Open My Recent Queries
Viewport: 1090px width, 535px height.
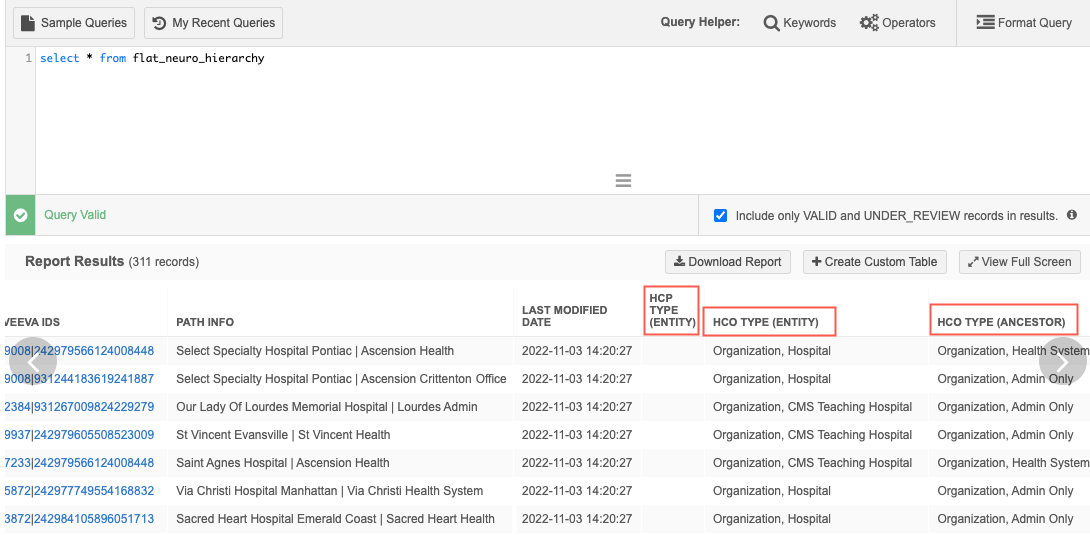[213, 22]
